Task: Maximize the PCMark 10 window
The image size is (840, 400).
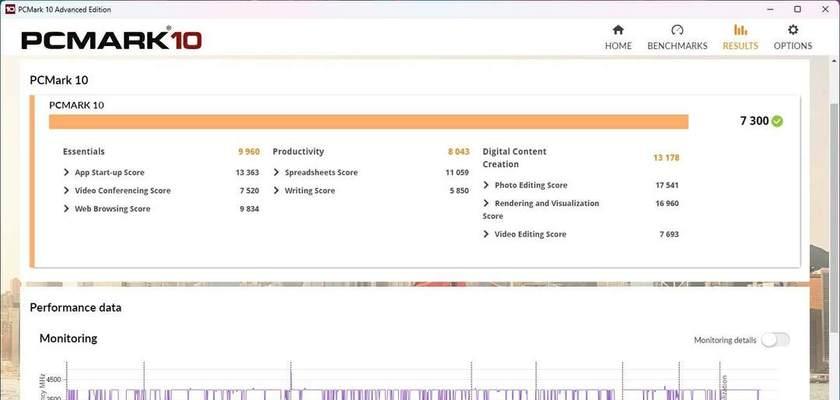Action: point(798,9)
